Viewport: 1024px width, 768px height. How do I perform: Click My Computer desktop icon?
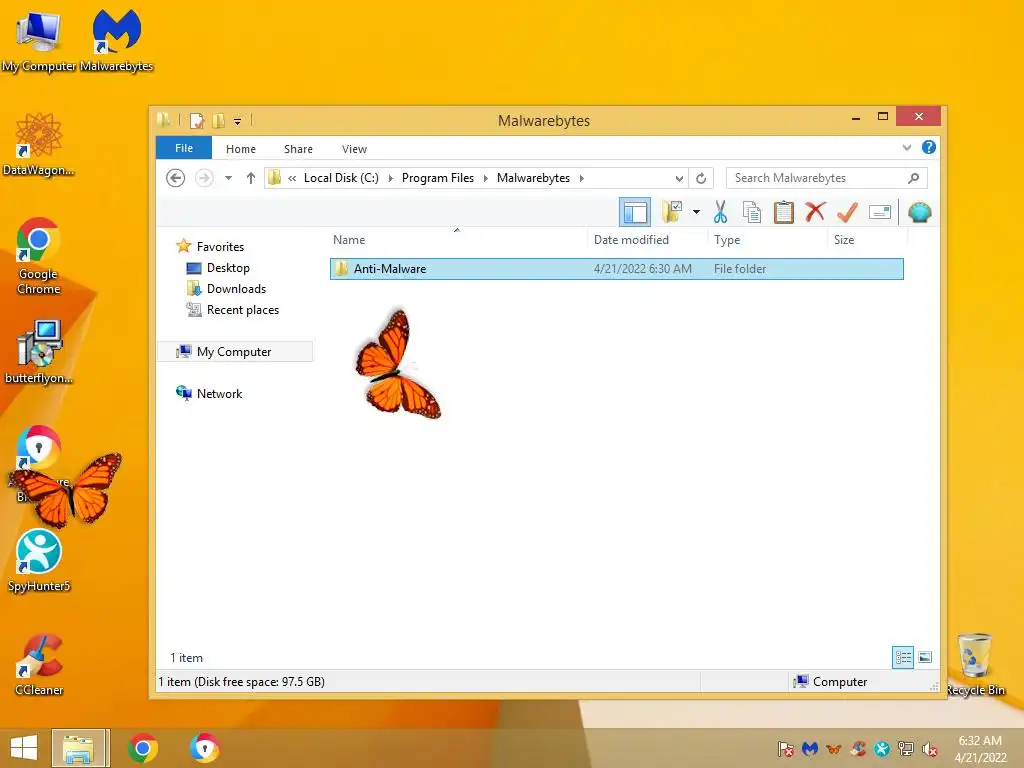[39, 40]
